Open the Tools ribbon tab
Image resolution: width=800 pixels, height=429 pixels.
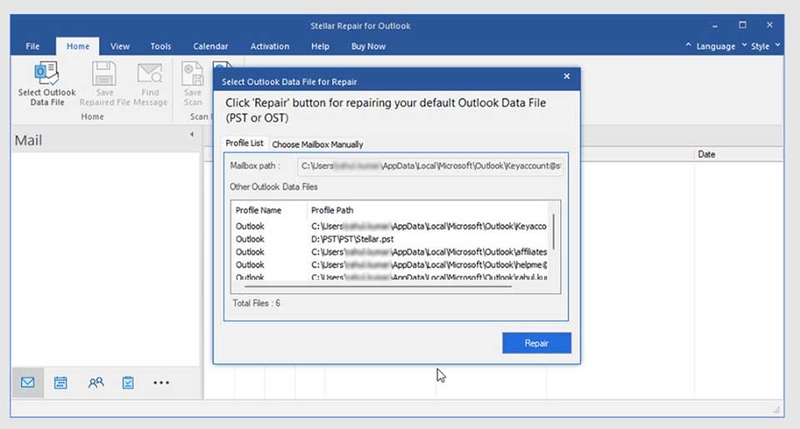[160, 46]
